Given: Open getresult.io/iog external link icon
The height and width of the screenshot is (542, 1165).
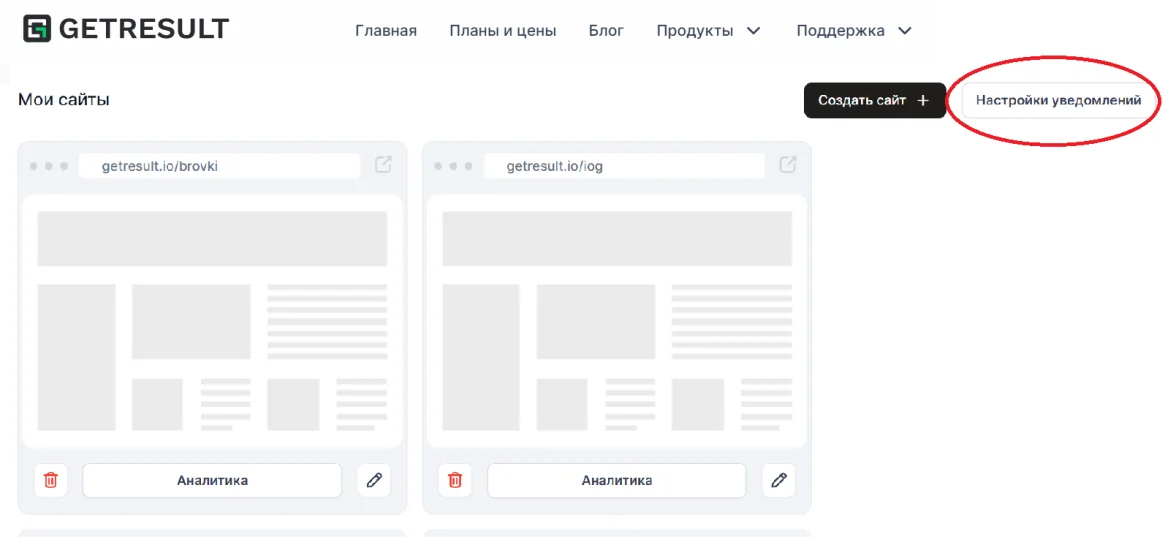Looking at the screenshot, I should pos(788,164).
